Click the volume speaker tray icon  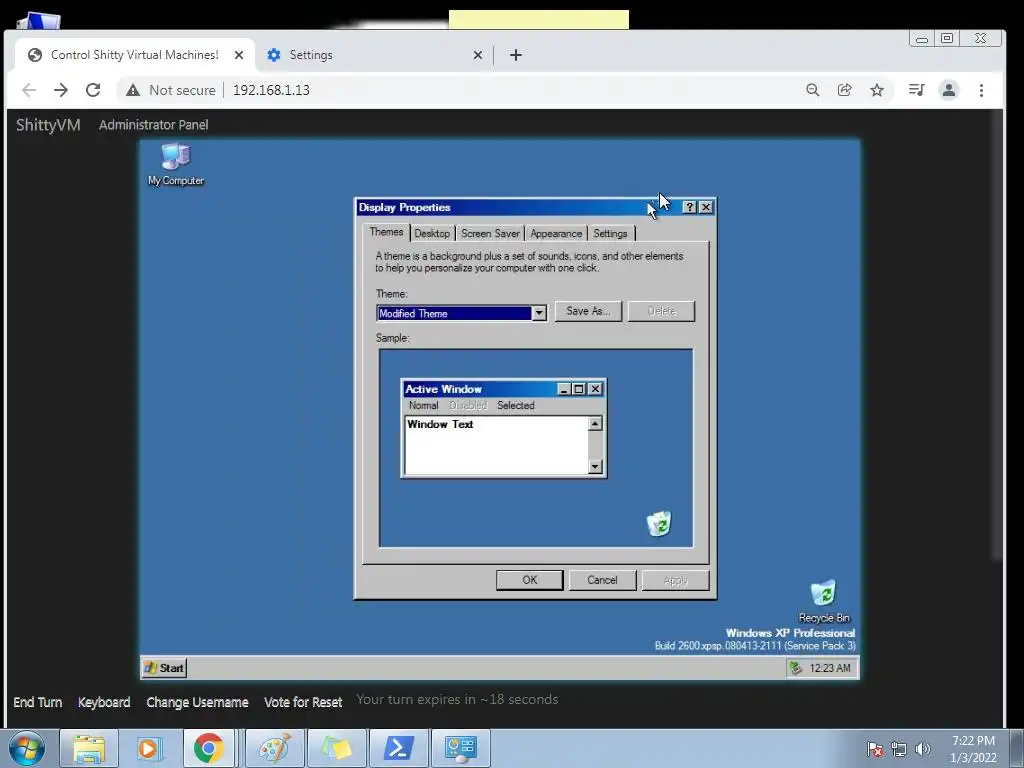pyautogui.click(x=922, y=749)
